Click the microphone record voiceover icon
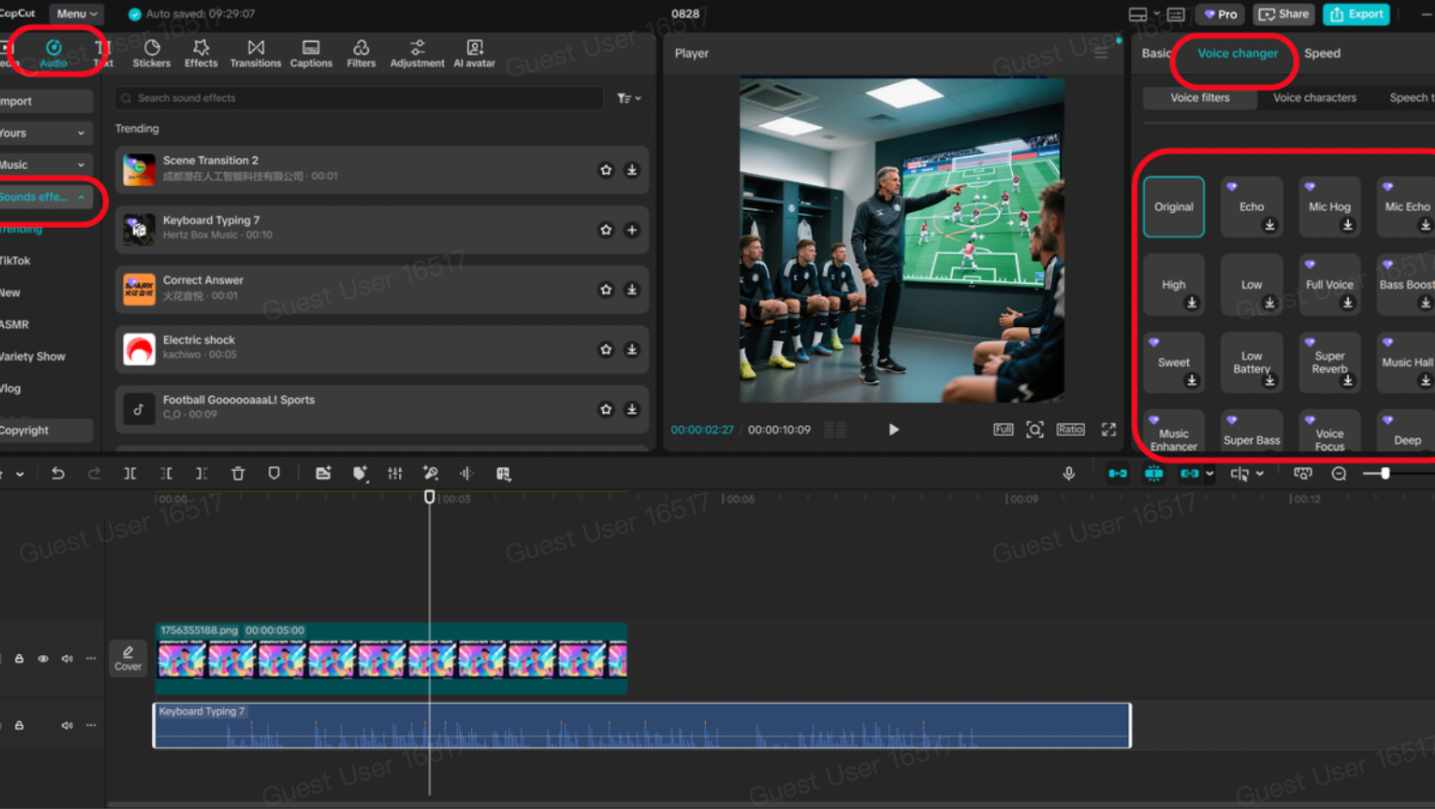 point(1069,474)
